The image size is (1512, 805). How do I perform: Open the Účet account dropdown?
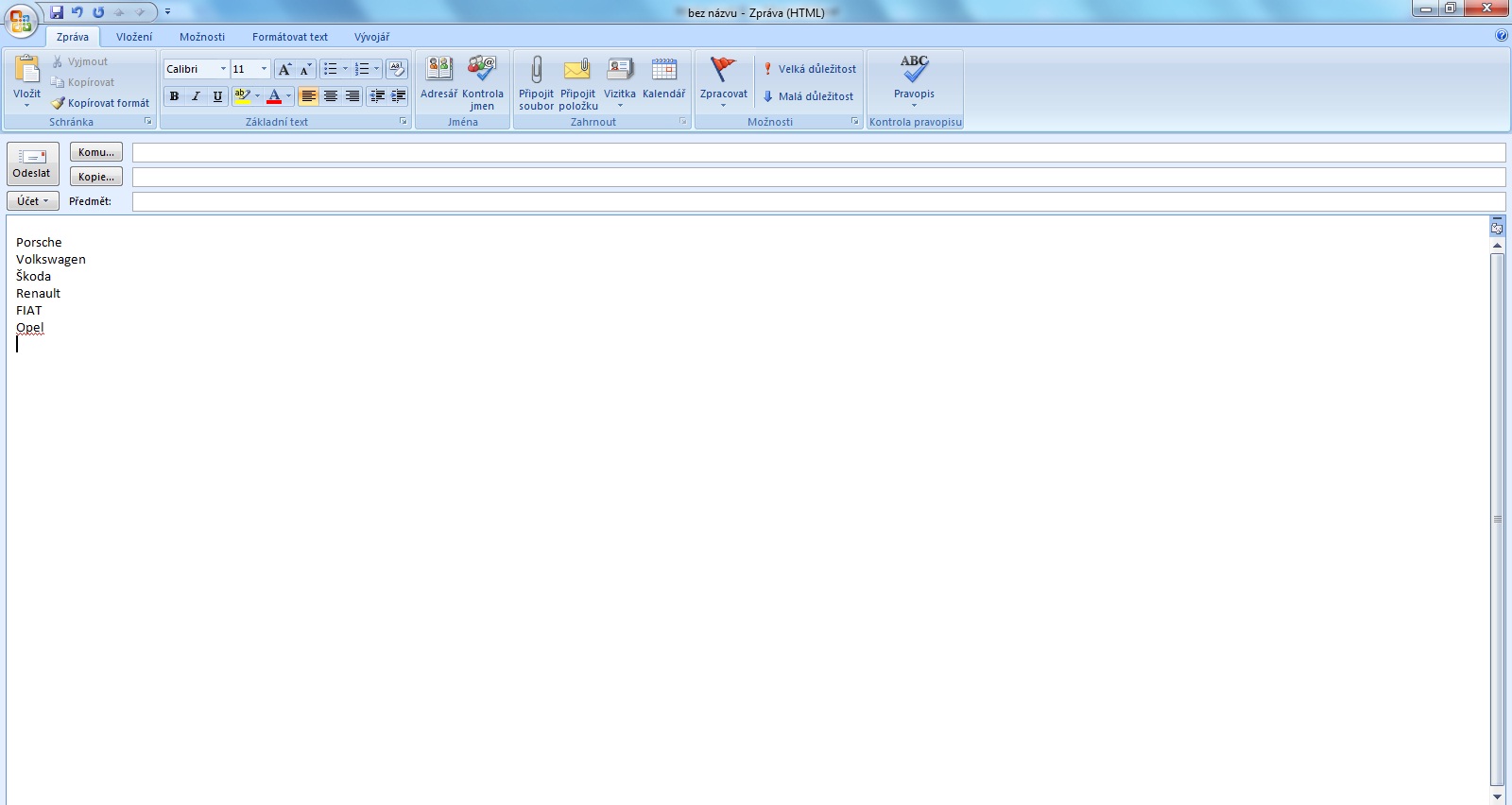click(33, 201)
